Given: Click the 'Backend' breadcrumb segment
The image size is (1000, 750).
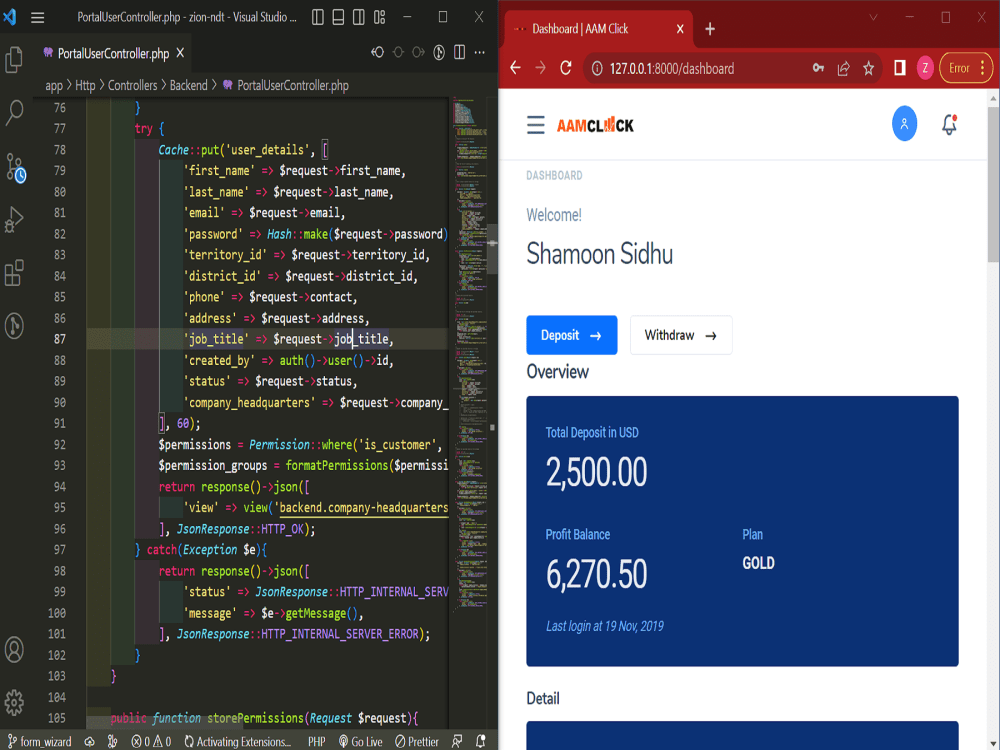Looking at the screenshot, I should point(188,85).
